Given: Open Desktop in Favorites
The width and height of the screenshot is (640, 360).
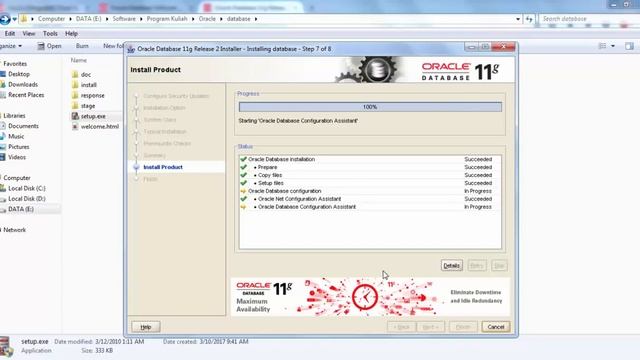Looking at the screenshot, I should tap(19, 74).
